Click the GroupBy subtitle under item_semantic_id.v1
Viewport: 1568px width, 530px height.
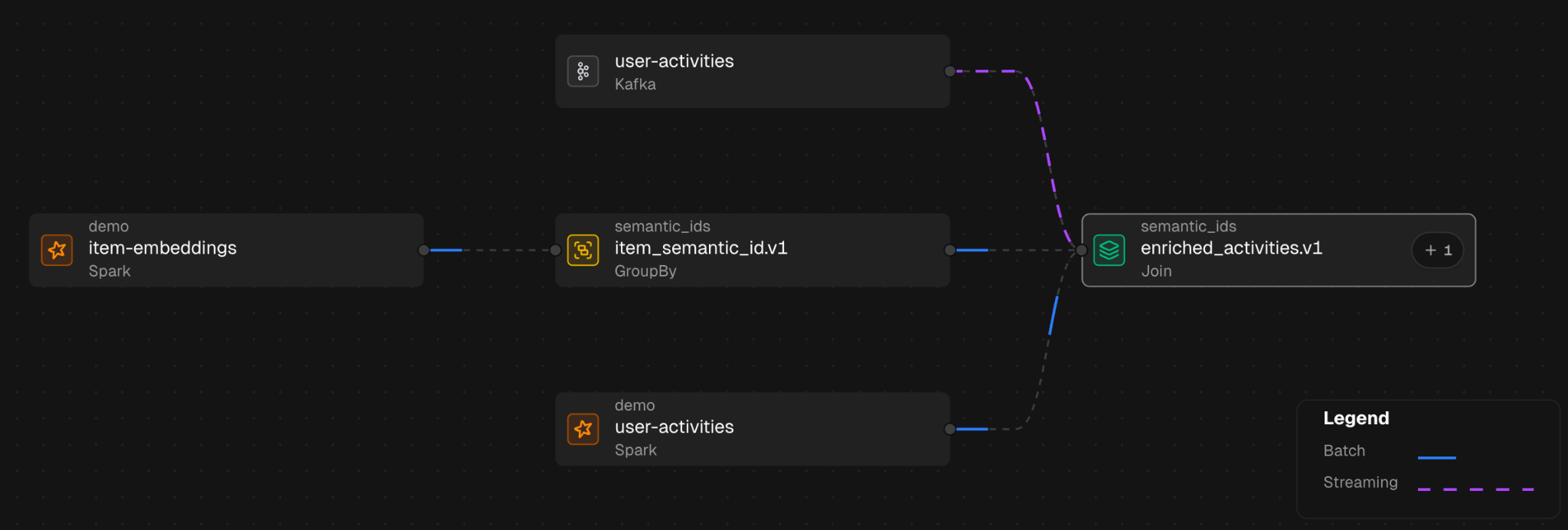click(x=645, y=271)
